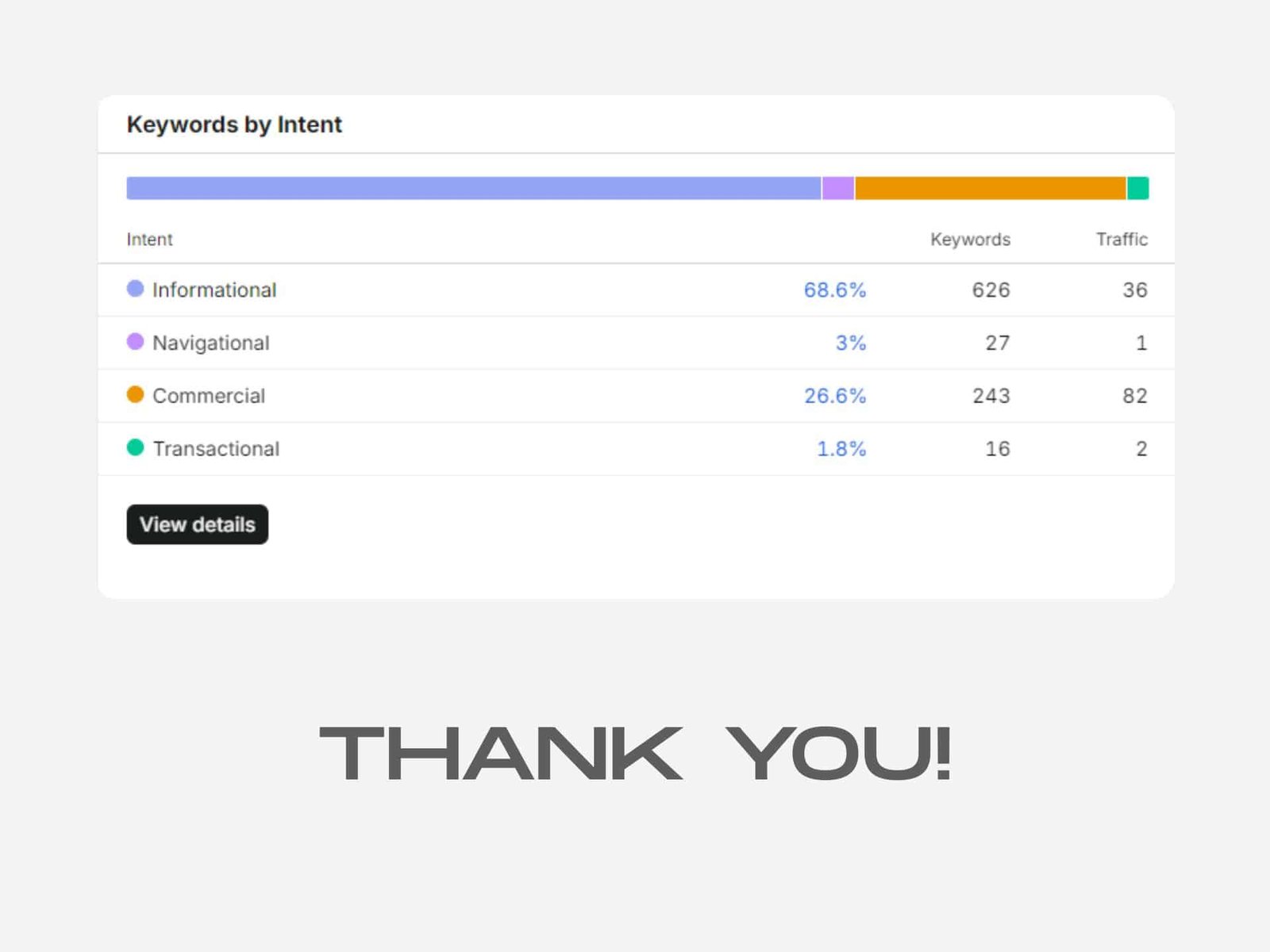This screenshot has width=1270, height=952.
Task: Click the Keywords by Intent title
Action: pyautogui.click(x=234, y=125)
